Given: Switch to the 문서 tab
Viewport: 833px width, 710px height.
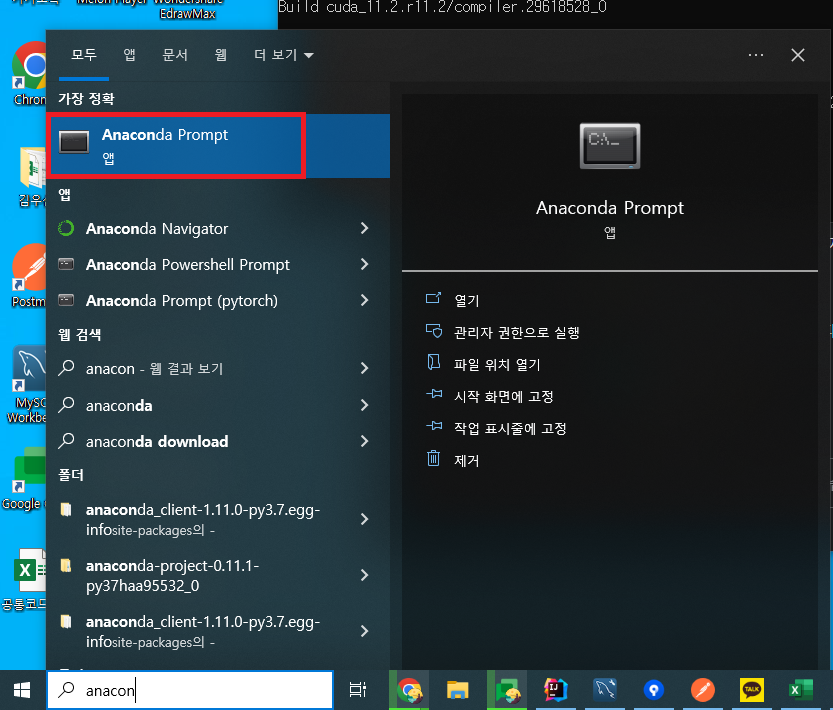Looking at the screenshot, I should point(175,55).
